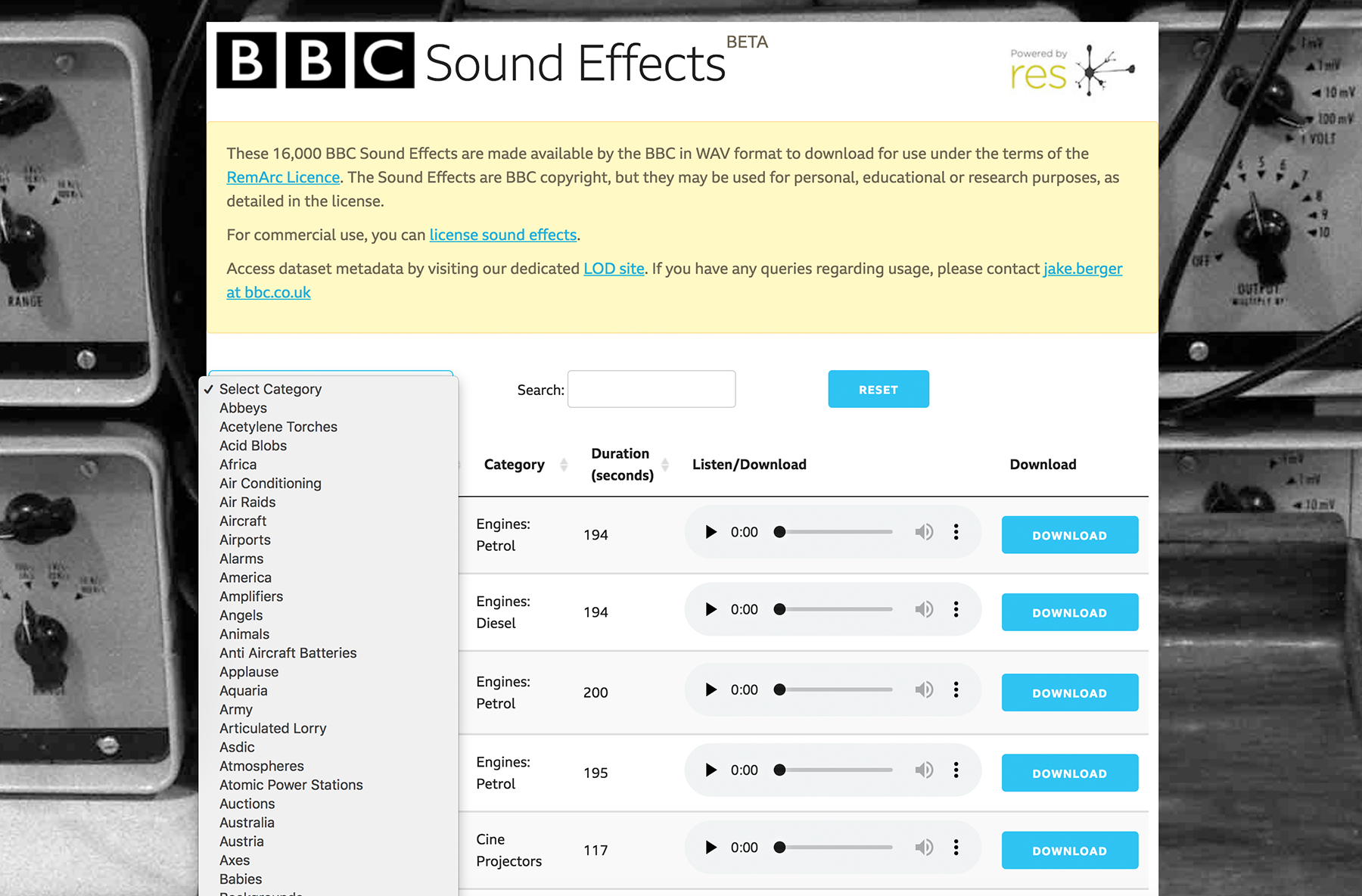Open the RemArc Licence link

click(x=283, y=177)
